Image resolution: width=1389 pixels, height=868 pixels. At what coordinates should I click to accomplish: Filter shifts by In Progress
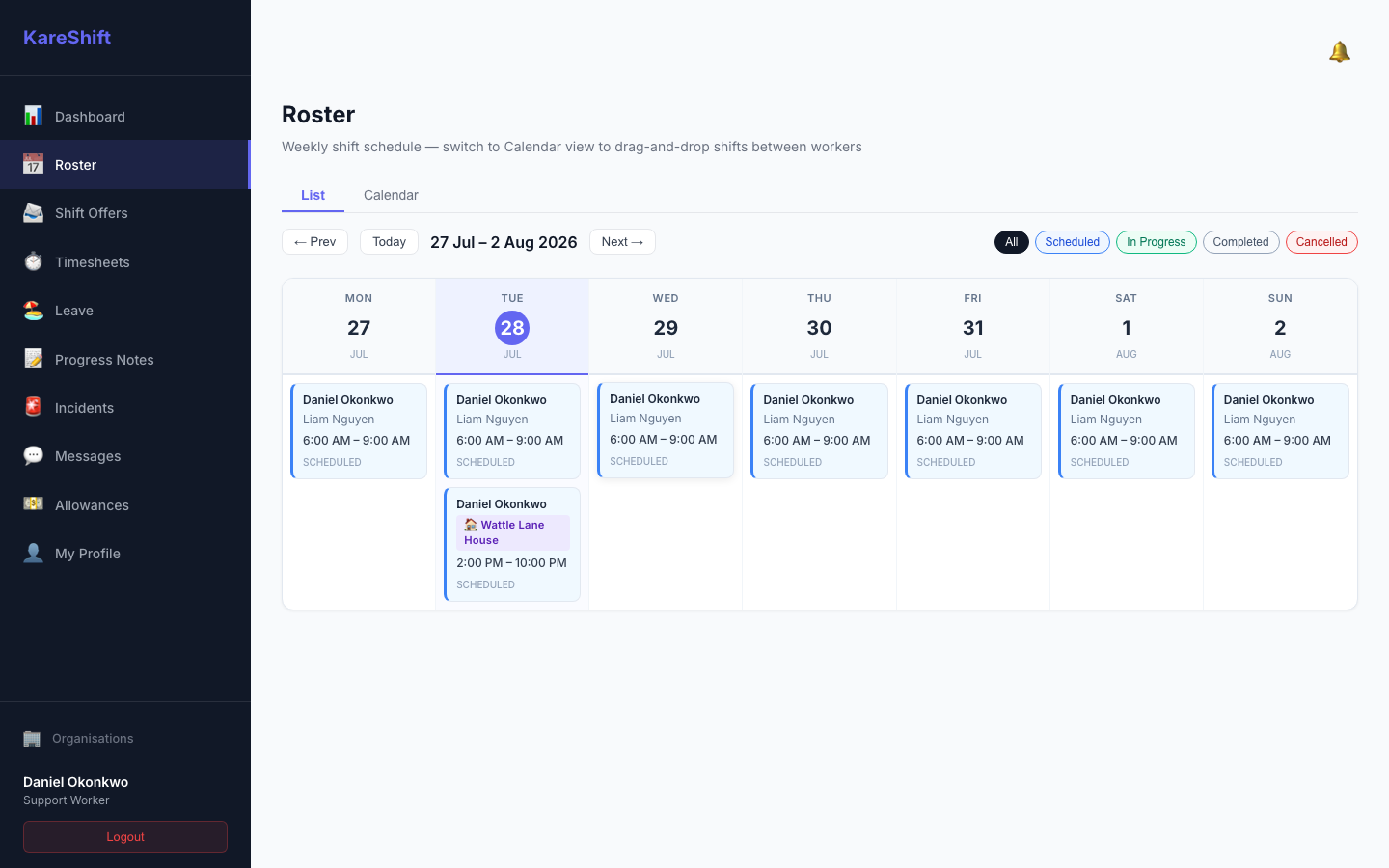[1156, 242]
